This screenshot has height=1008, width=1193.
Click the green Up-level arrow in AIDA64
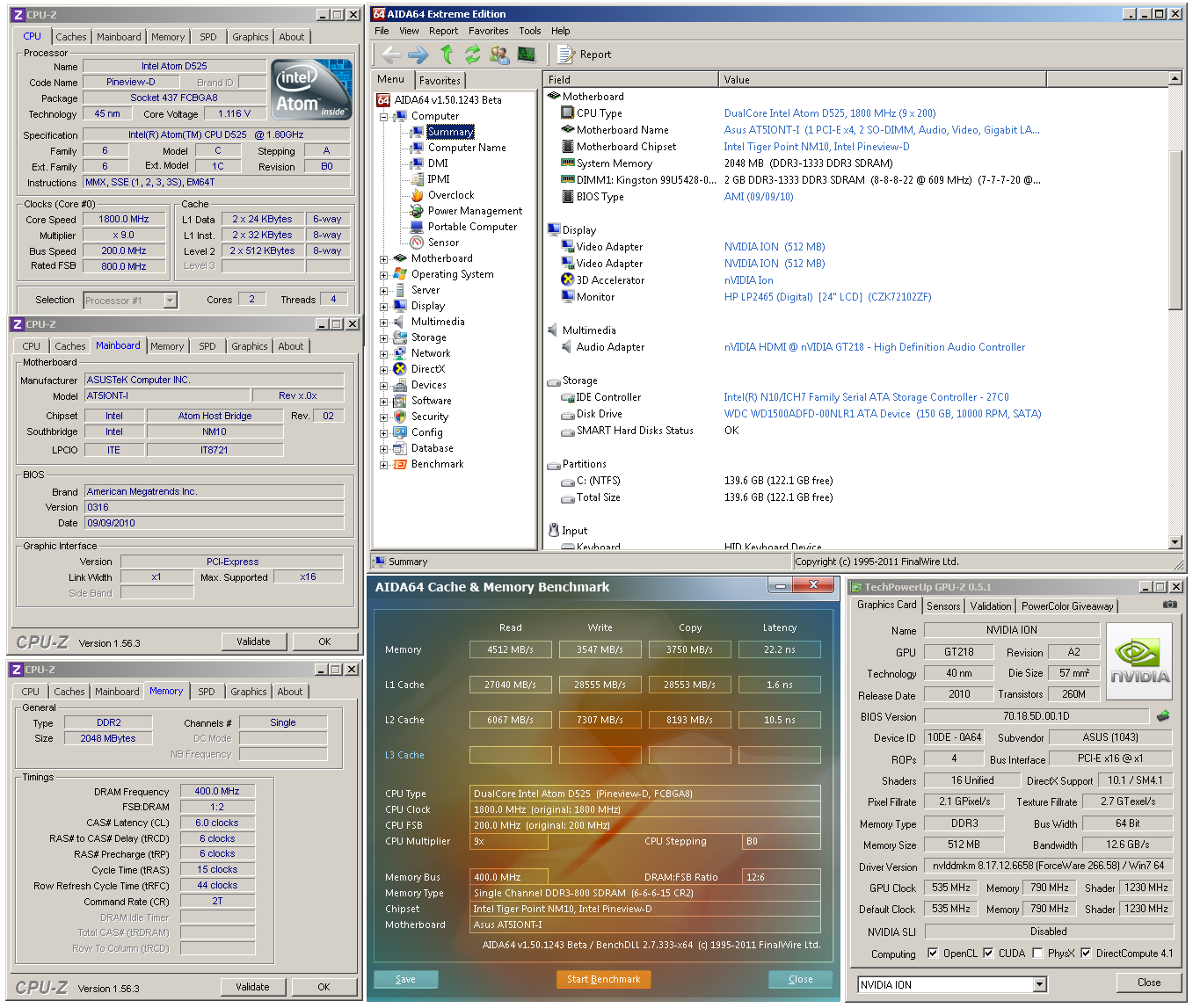(x=447, y=54)
